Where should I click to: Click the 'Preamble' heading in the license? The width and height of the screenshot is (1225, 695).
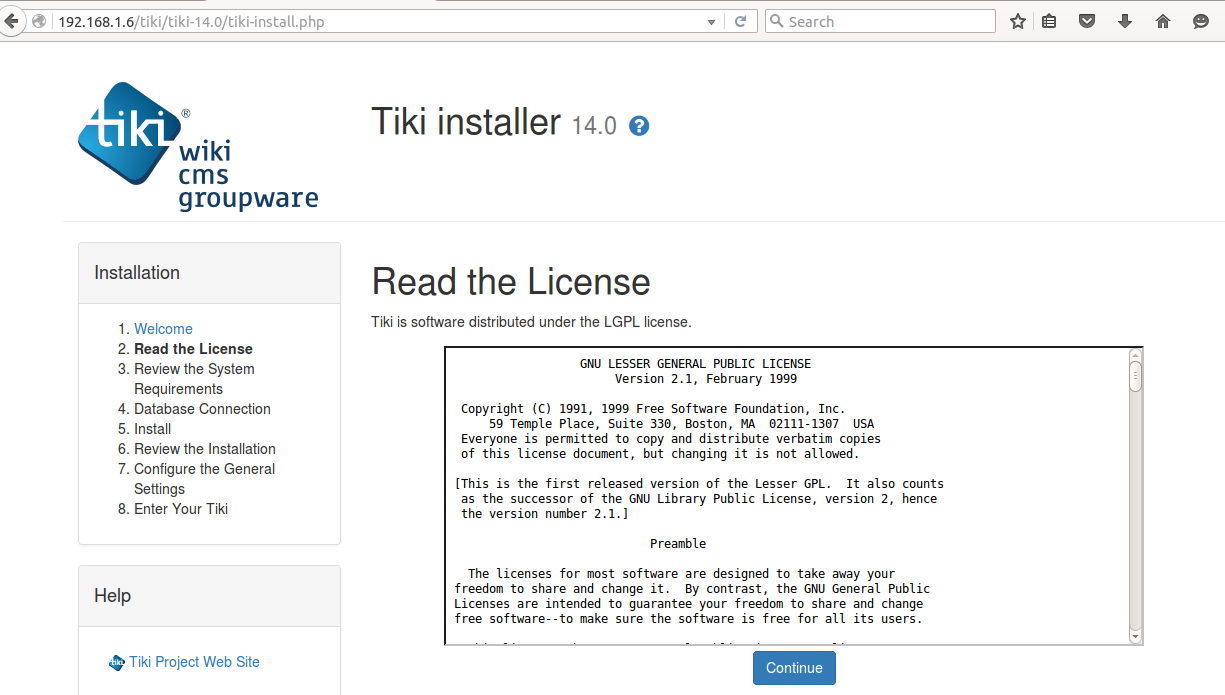point(678,544)
